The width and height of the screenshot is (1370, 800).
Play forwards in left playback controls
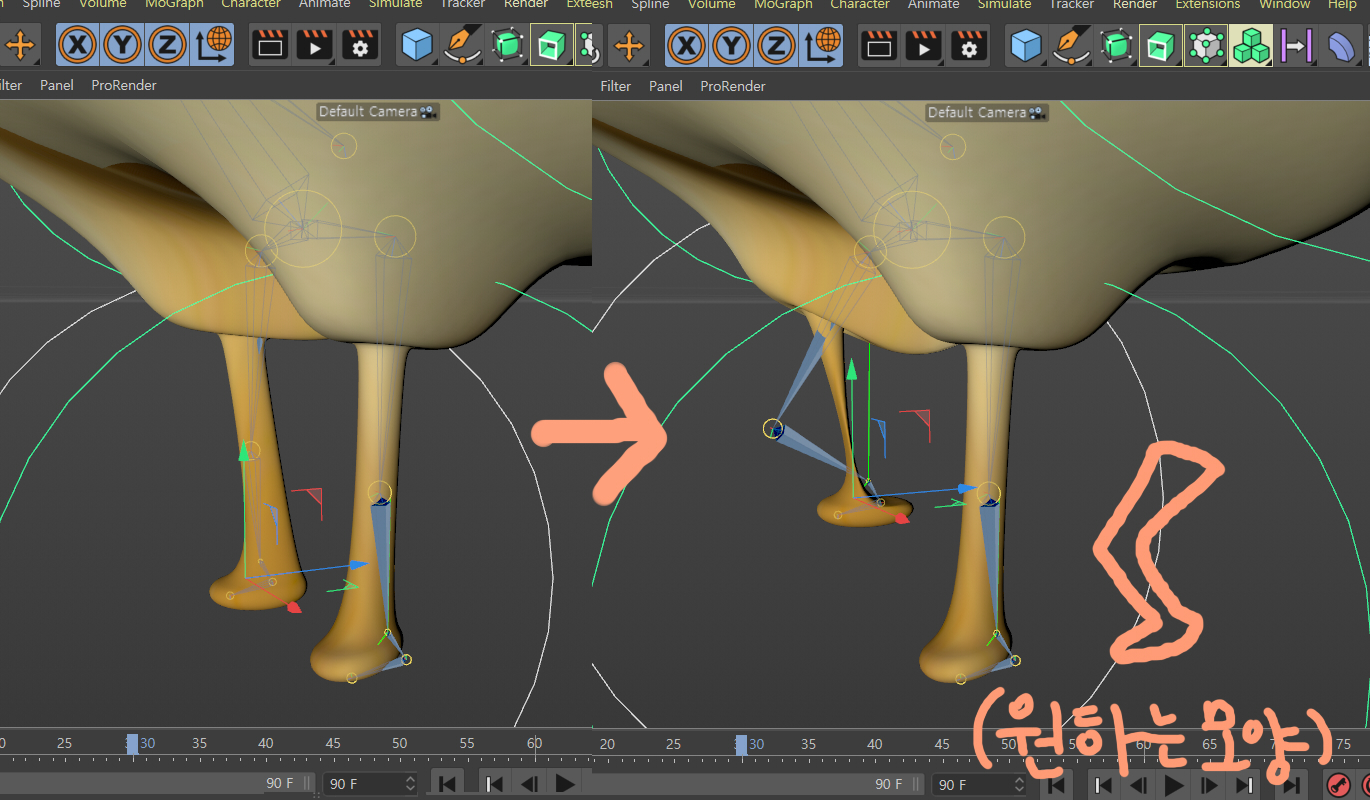[x=565, y=784]
